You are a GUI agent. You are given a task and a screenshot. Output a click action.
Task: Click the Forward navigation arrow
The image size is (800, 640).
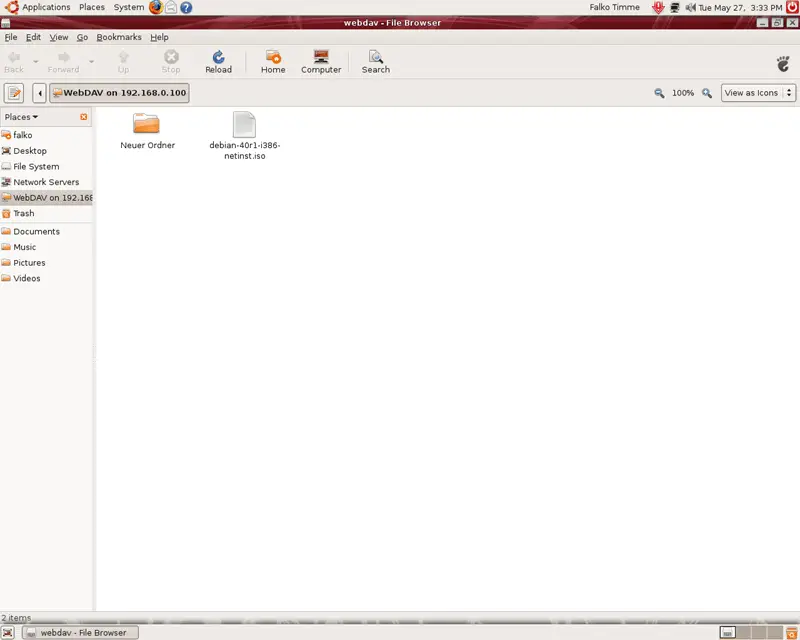(64, 62)
